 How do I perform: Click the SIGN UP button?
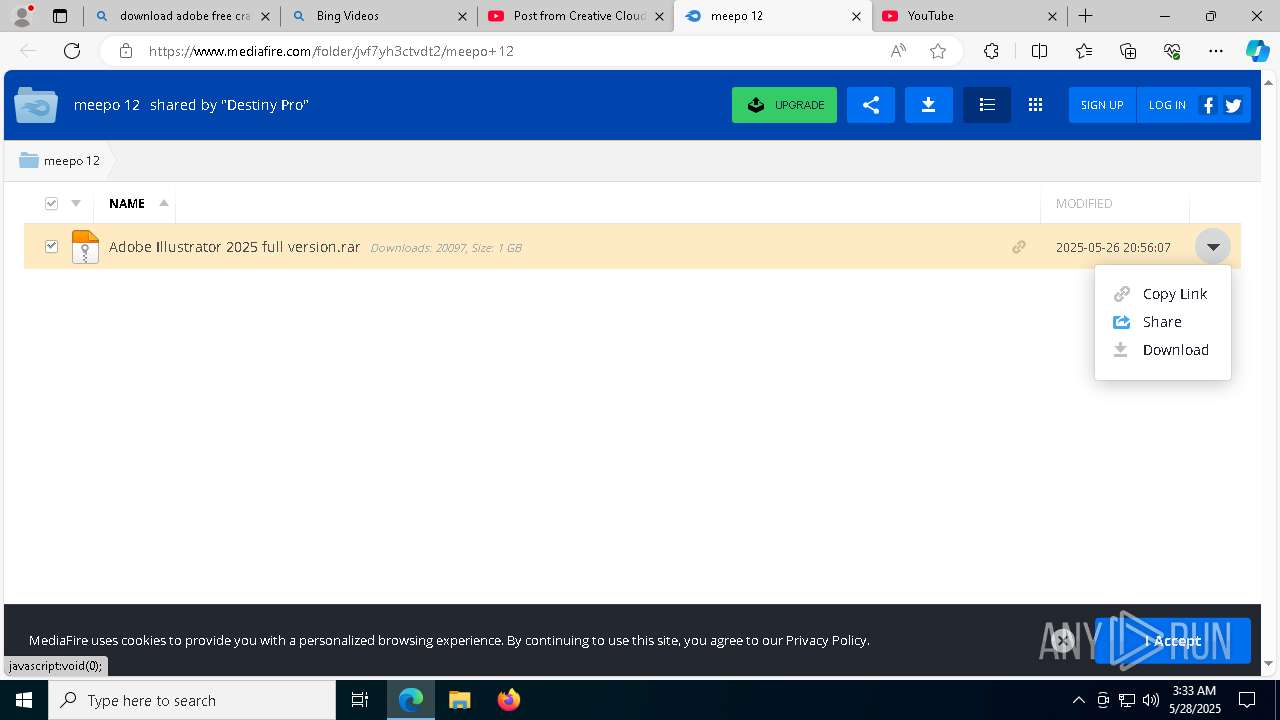coord(1102,105)
